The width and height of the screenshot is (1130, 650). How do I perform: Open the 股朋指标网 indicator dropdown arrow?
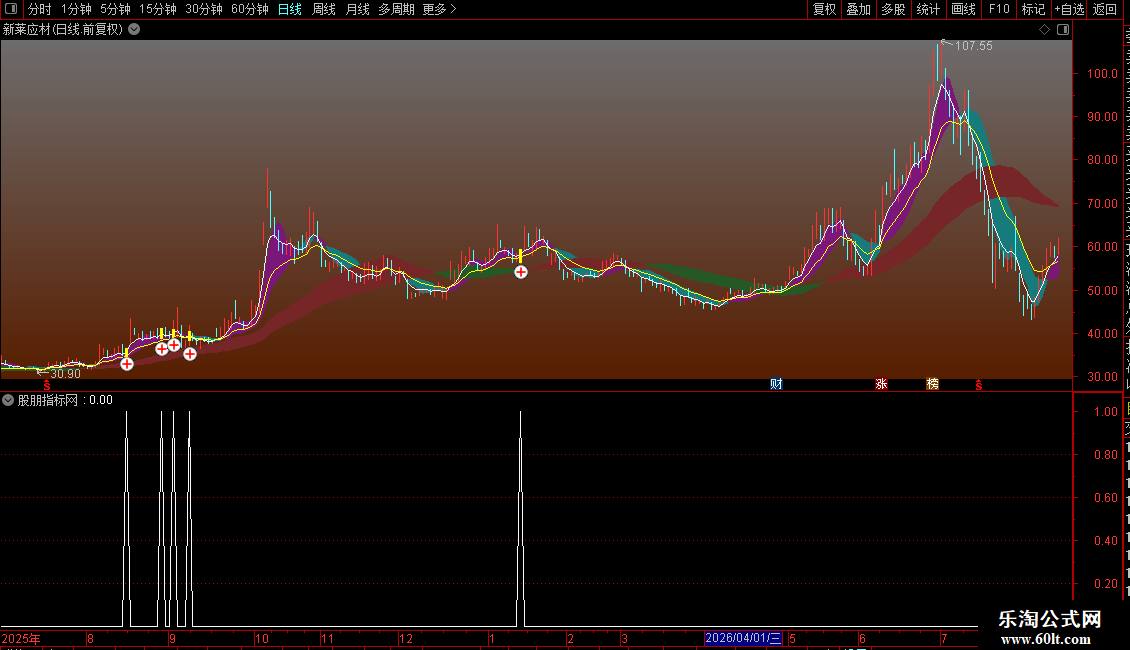click(x=8, y=400)
